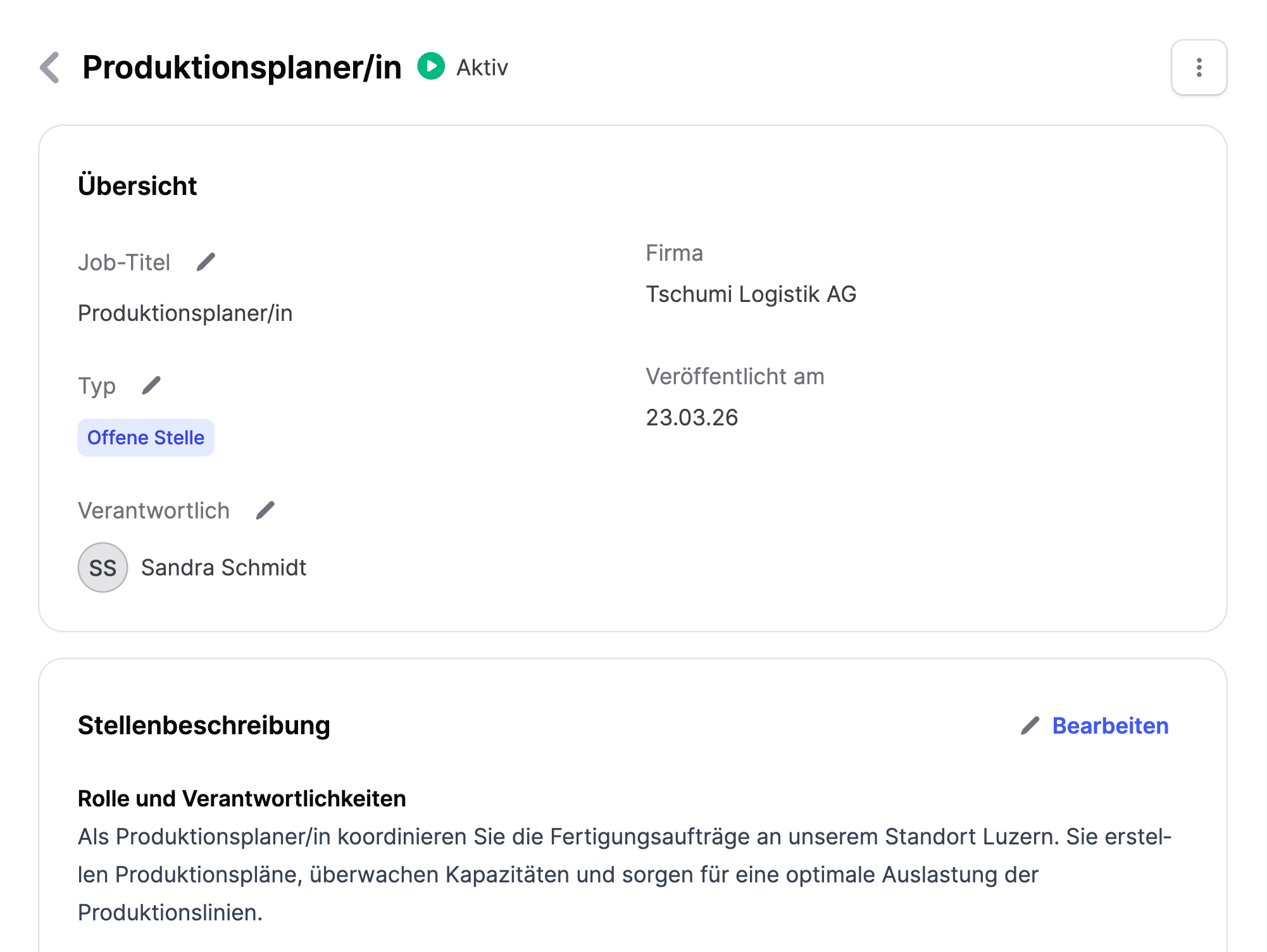This screenshot has height=952, width=1267.
Task: Click the pencil icon beside Bearbeiten
Action: click(1031, 725)
